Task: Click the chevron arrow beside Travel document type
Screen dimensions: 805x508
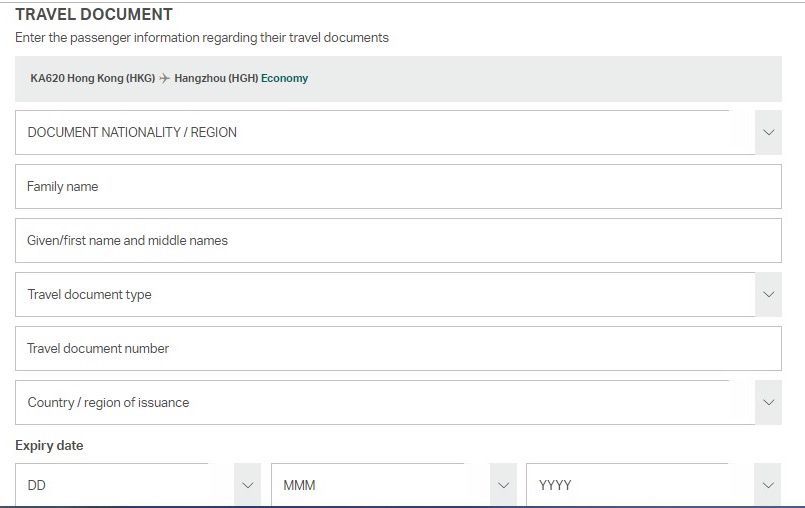Action: tap(768, 294)
